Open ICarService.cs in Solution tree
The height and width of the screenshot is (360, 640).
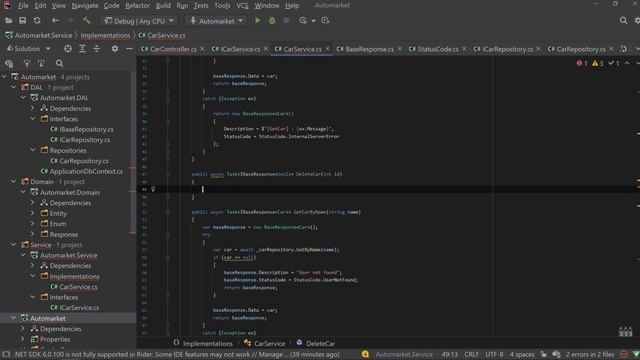(x=75, y=308)
